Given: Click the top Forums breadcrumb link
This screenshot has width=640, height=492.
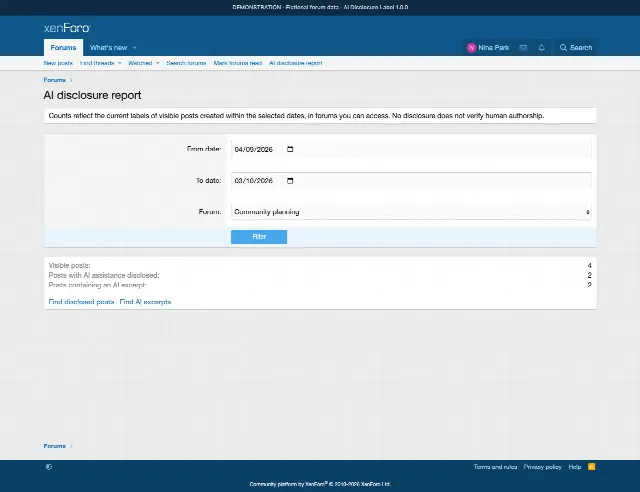Looking at the screenshot, I should [x=55, y=80].
